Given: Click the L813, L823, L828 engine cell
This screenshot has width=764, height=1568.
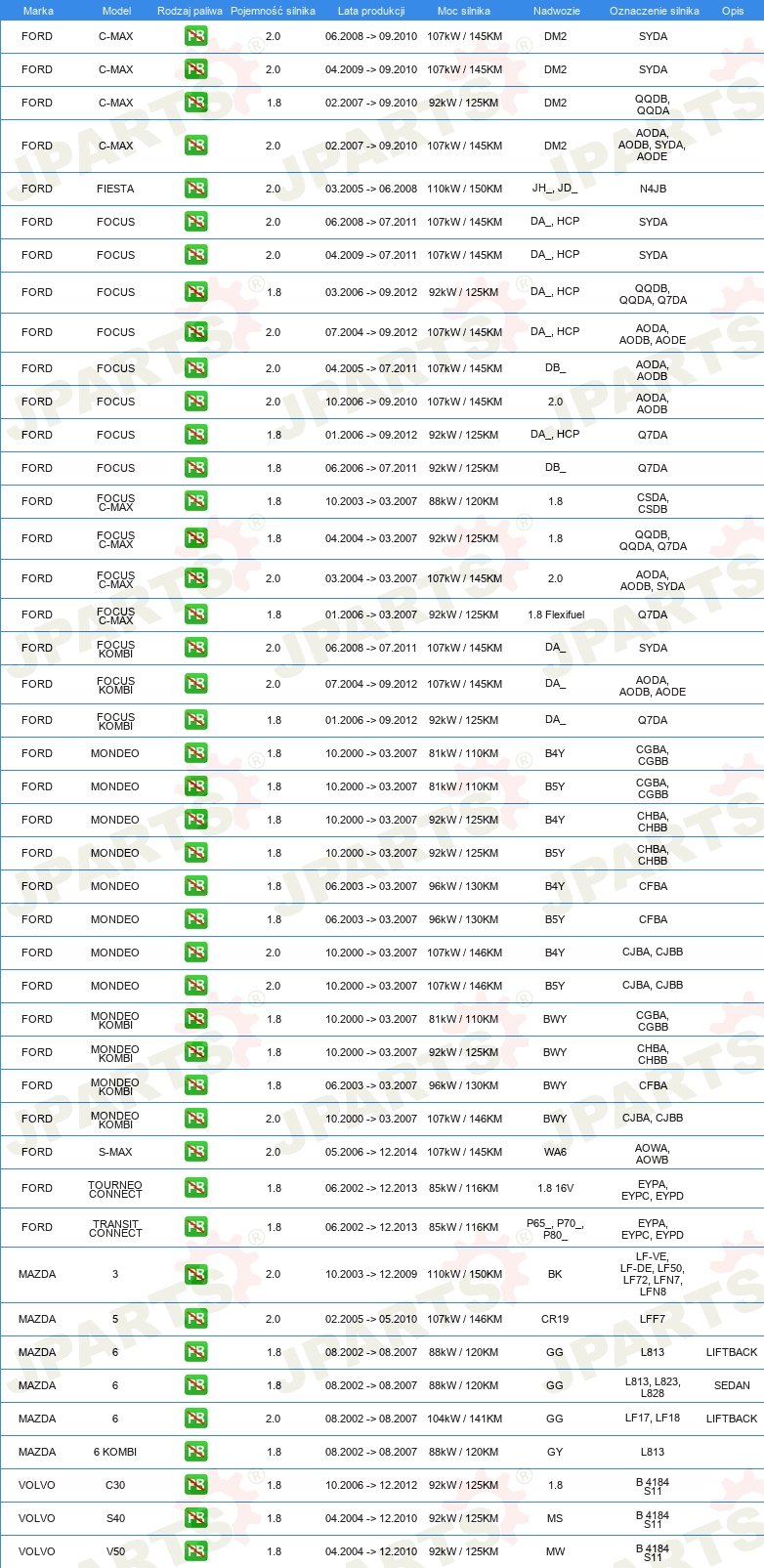Looking at the screenshot, I should click(x=653, y=1387).
